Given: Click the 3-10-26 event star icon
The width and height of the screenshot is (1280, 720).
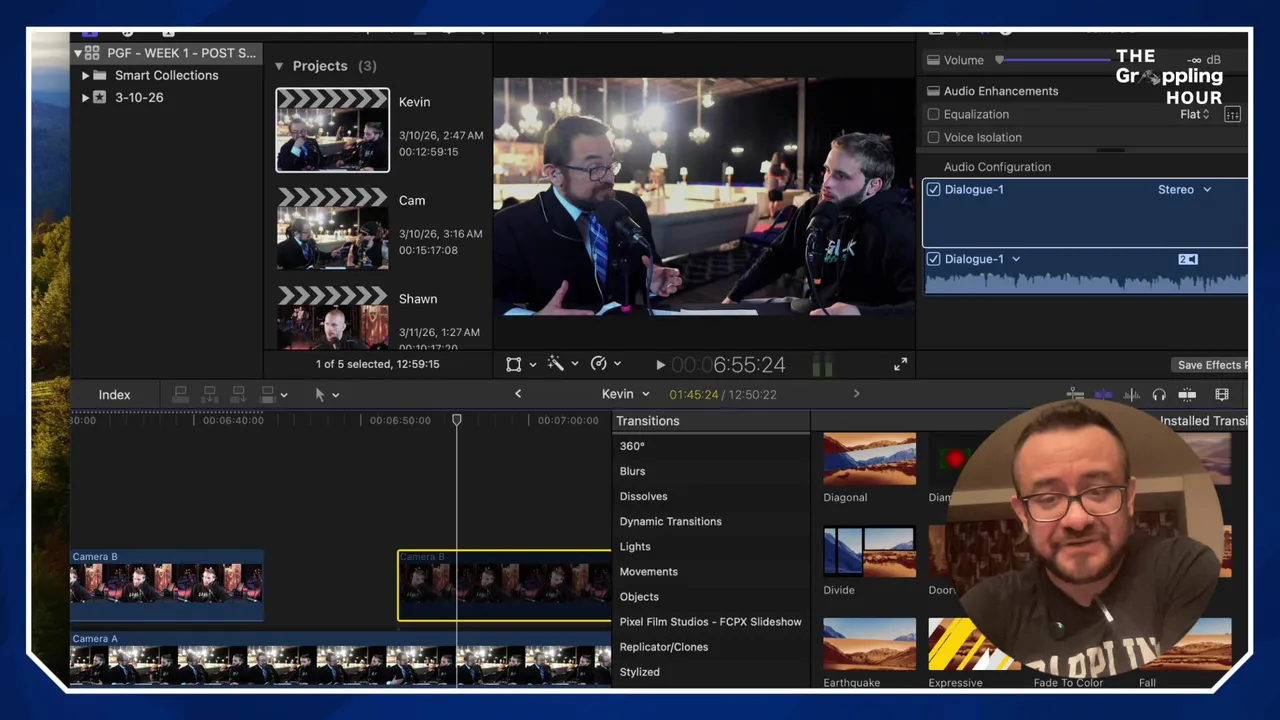Looking at the screenshot, I should point(100,98).
